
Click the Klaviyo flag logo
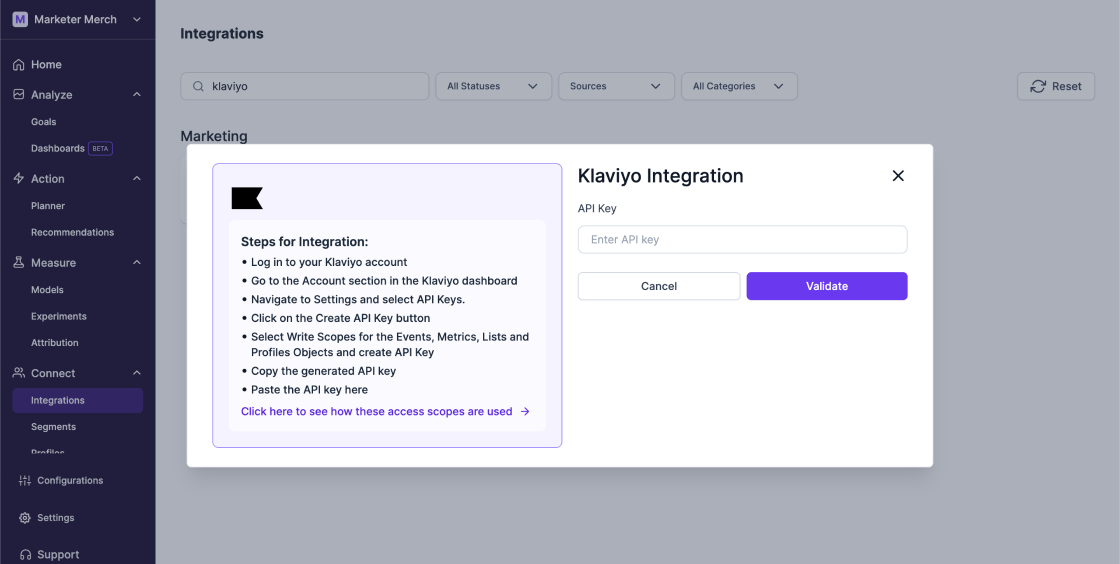tap(247, 198)
